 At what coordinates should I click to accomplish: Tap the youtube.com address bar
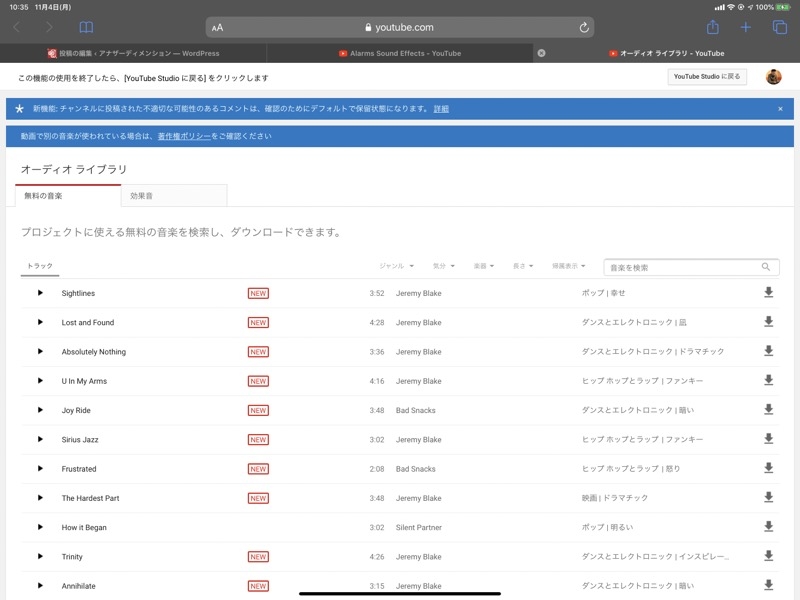tap(399, 28)
